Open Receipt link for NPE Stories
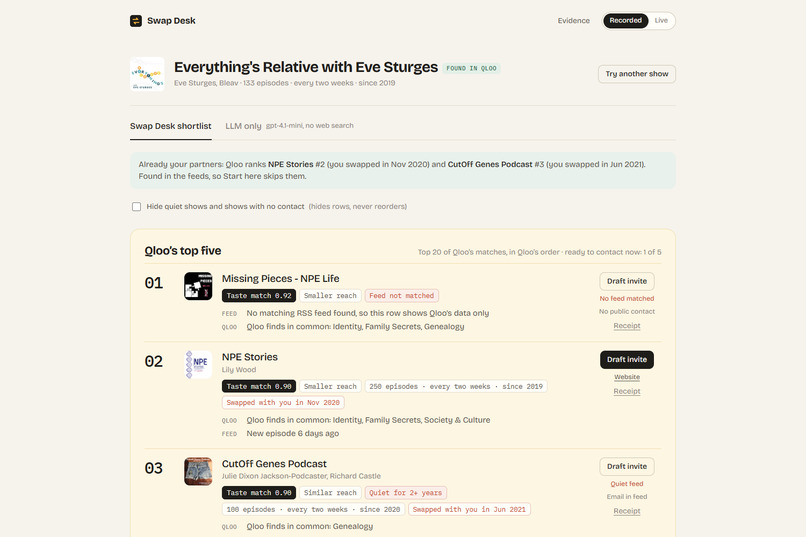The image size is (806, 537). [x=627, y=391]
